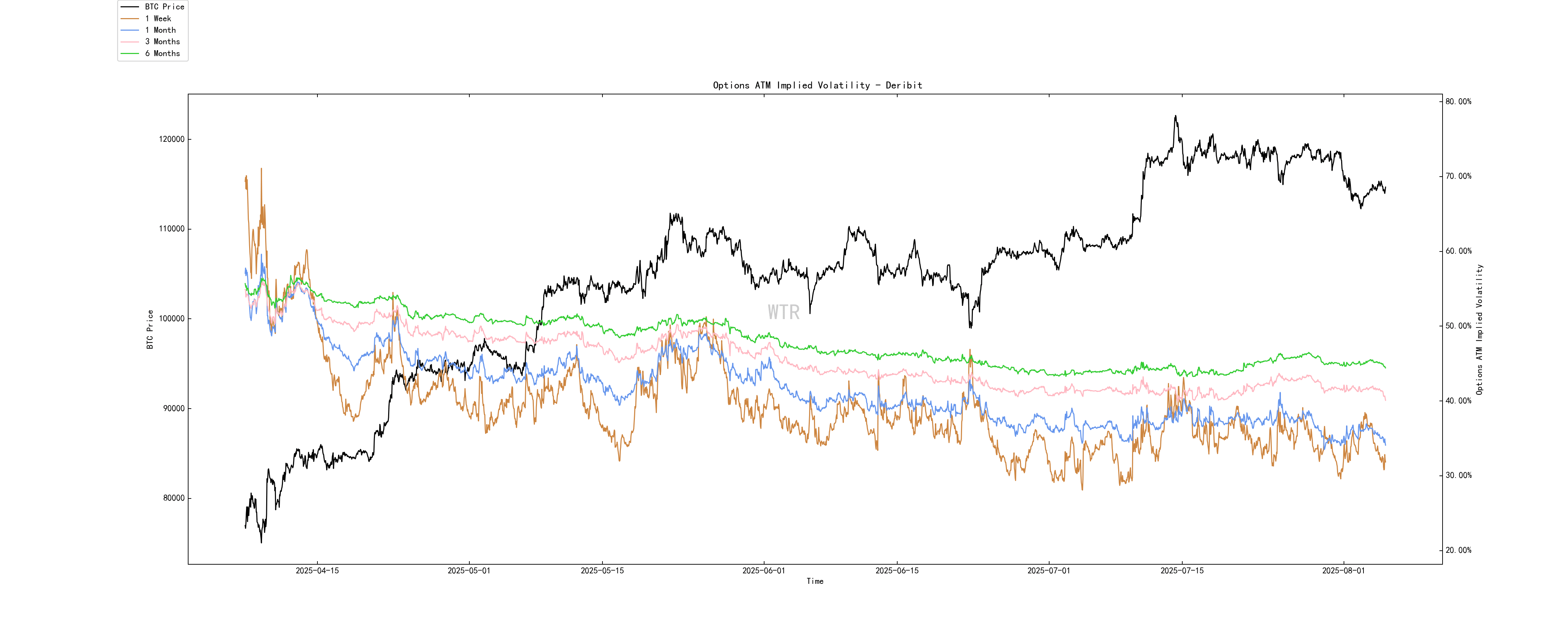The image size is (1568, 627).
Task: Click the 80.00% right axis tick label
Action: pyautogui.click(x=1459, y=102)
